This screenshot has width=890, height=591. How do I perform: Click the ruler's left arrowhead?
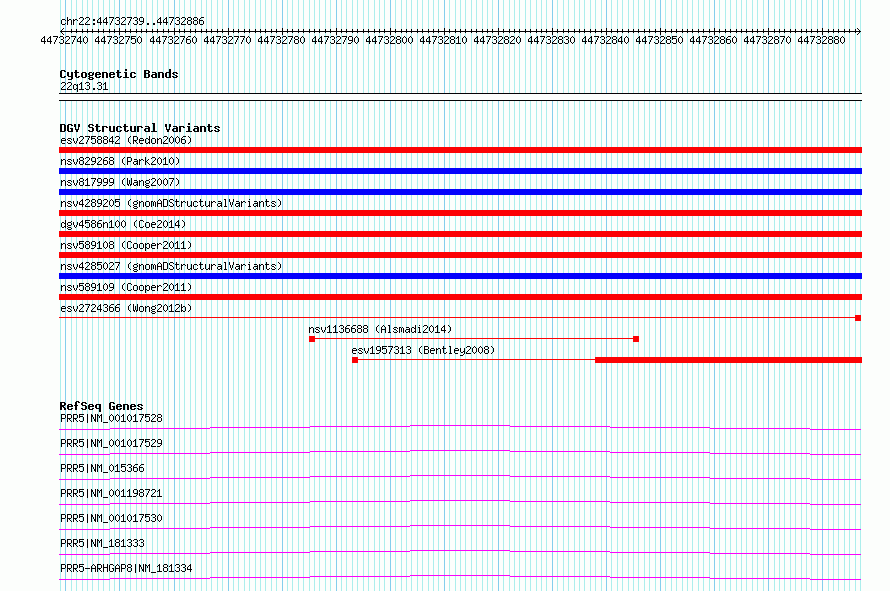click(62, 31)
